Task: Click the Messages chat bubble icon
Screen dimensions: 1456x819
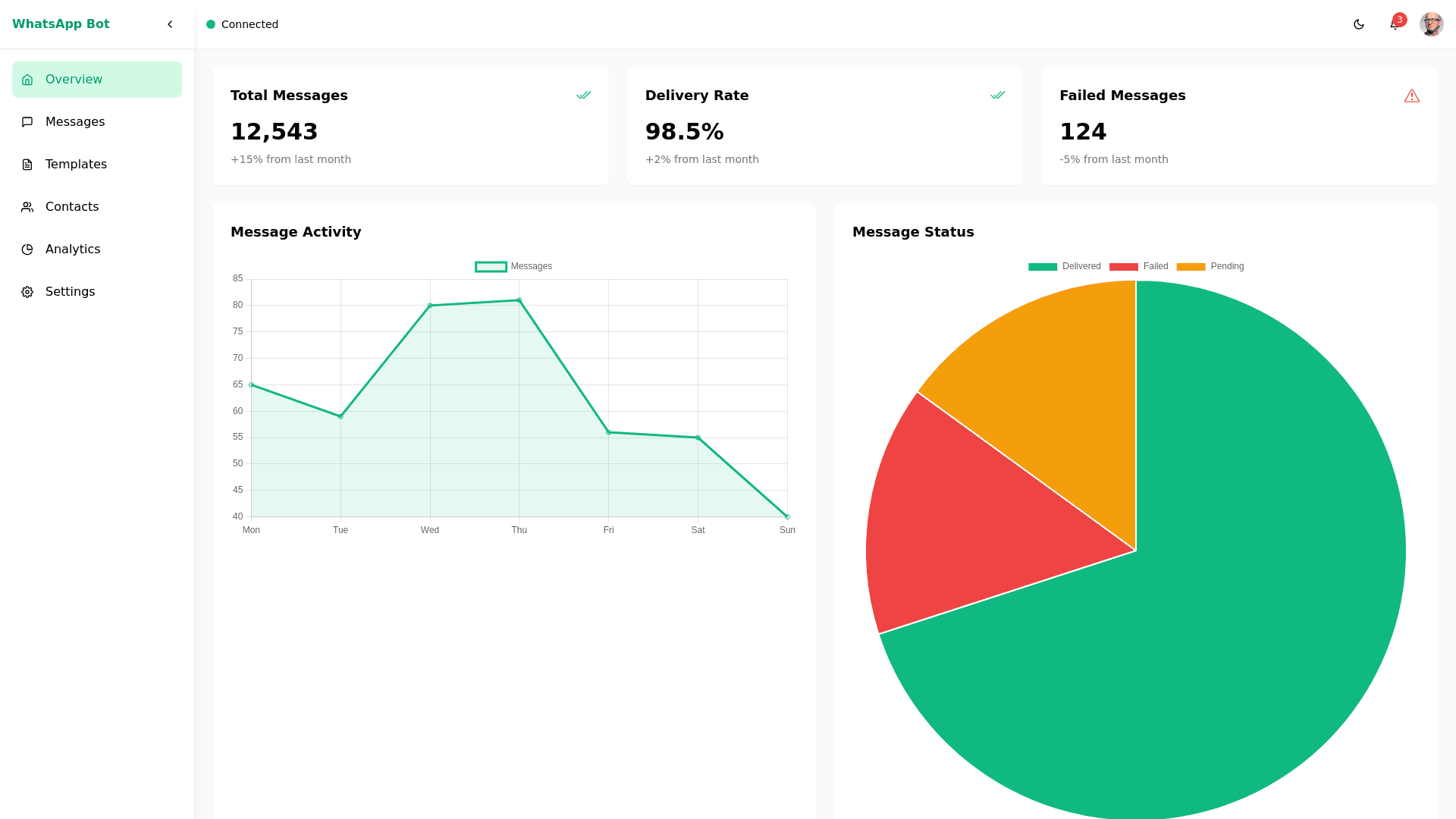Action: (x=27, y=122)
